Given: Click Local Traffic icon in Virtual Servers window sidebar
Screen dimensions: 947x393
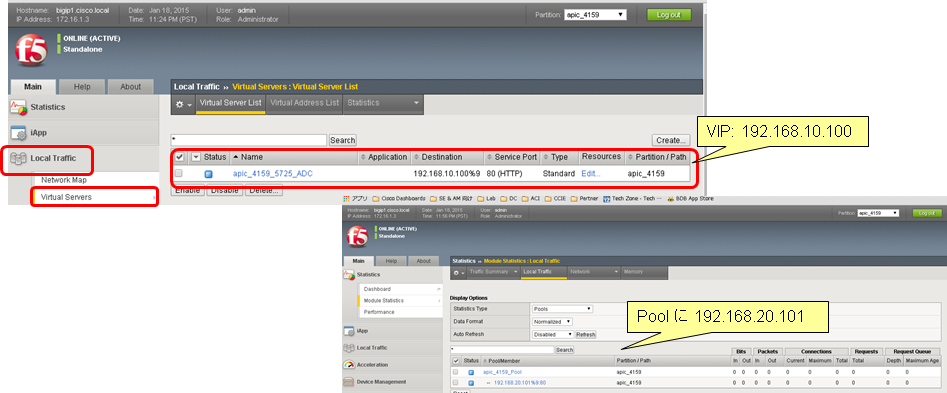Looking at the screenshot, I should 18,159.
